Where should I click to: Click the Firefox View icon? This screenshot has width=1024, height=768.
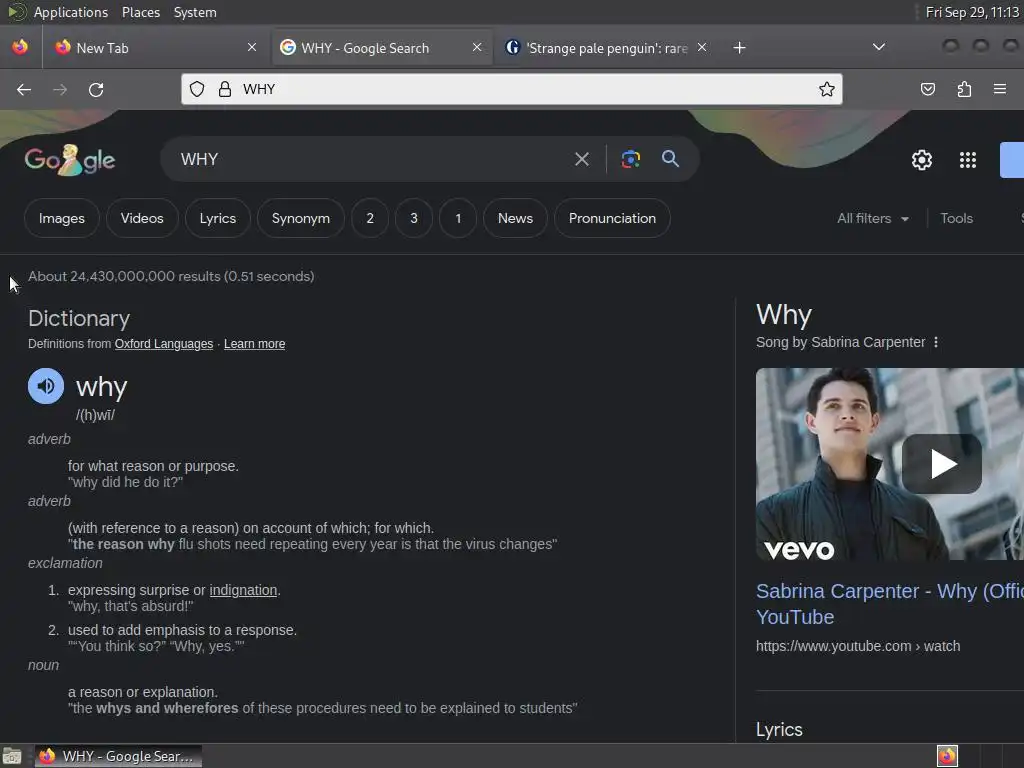tap(20, 47)
